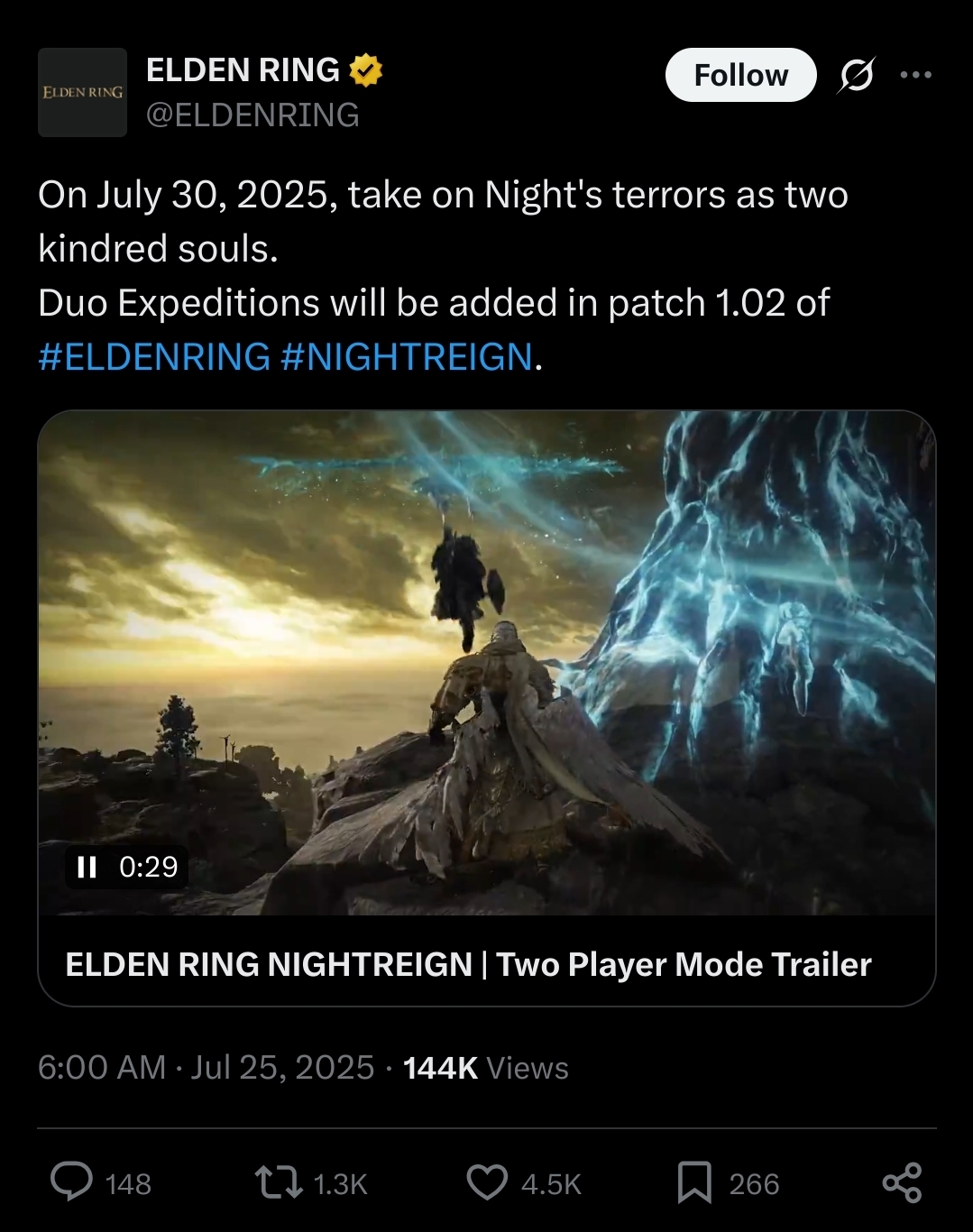Open the #ELDENRING hashtag

point(154,357)
